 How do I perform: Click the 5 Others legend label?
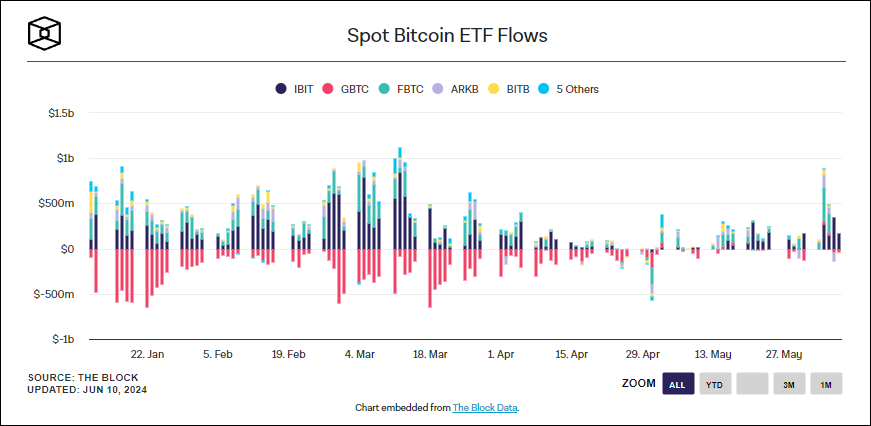[x=577, y=89]
